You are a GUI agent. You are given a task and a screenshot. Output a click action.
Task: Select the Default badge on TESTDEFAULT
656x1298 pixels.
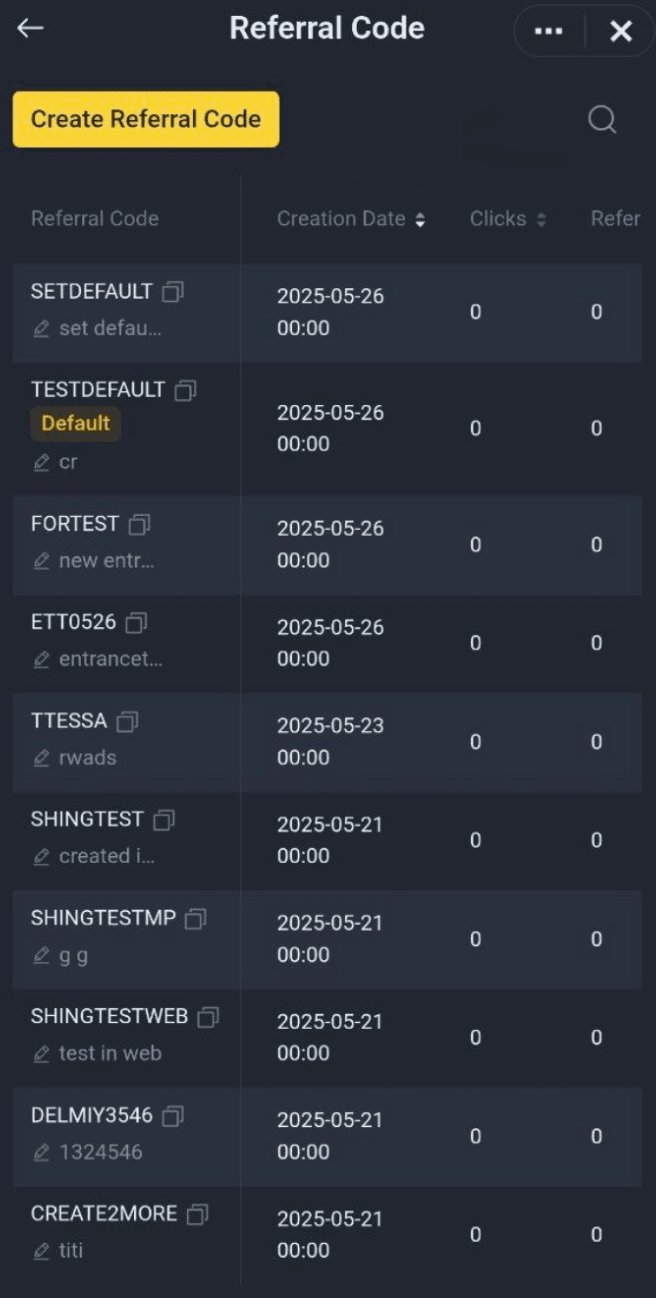76,423
